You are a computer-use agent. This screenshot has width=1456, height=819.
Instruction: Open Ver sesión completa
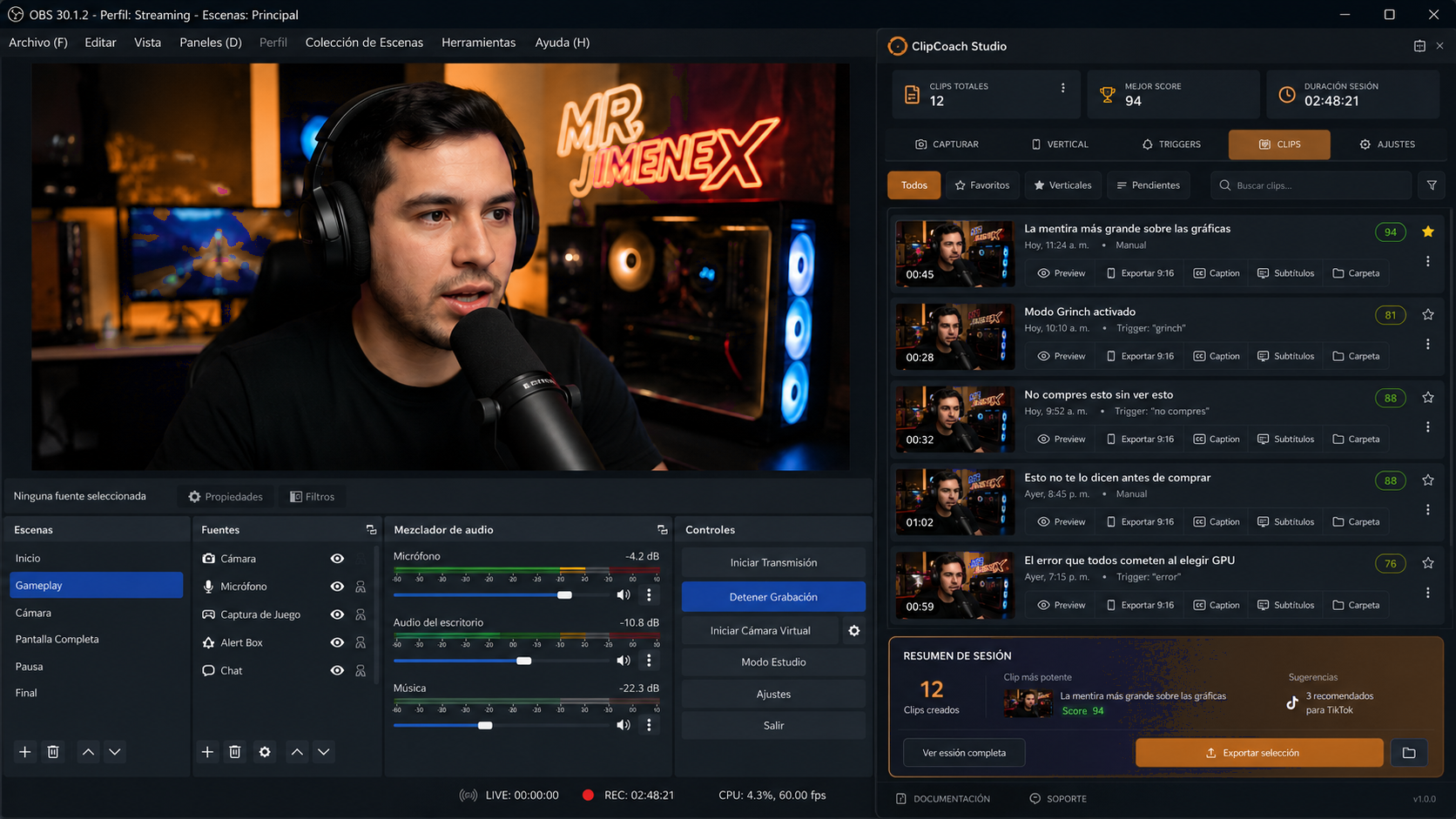point(964,753)
